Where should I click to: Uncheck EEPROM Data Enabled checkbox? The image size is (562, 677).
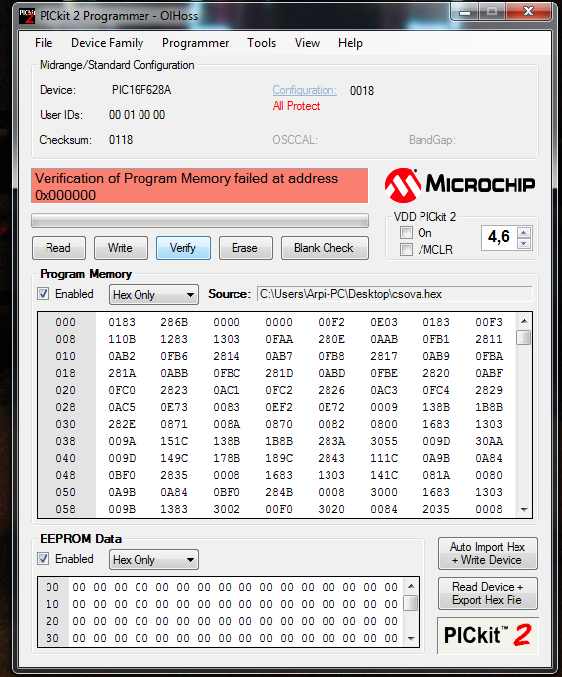[x=43, y=559]
